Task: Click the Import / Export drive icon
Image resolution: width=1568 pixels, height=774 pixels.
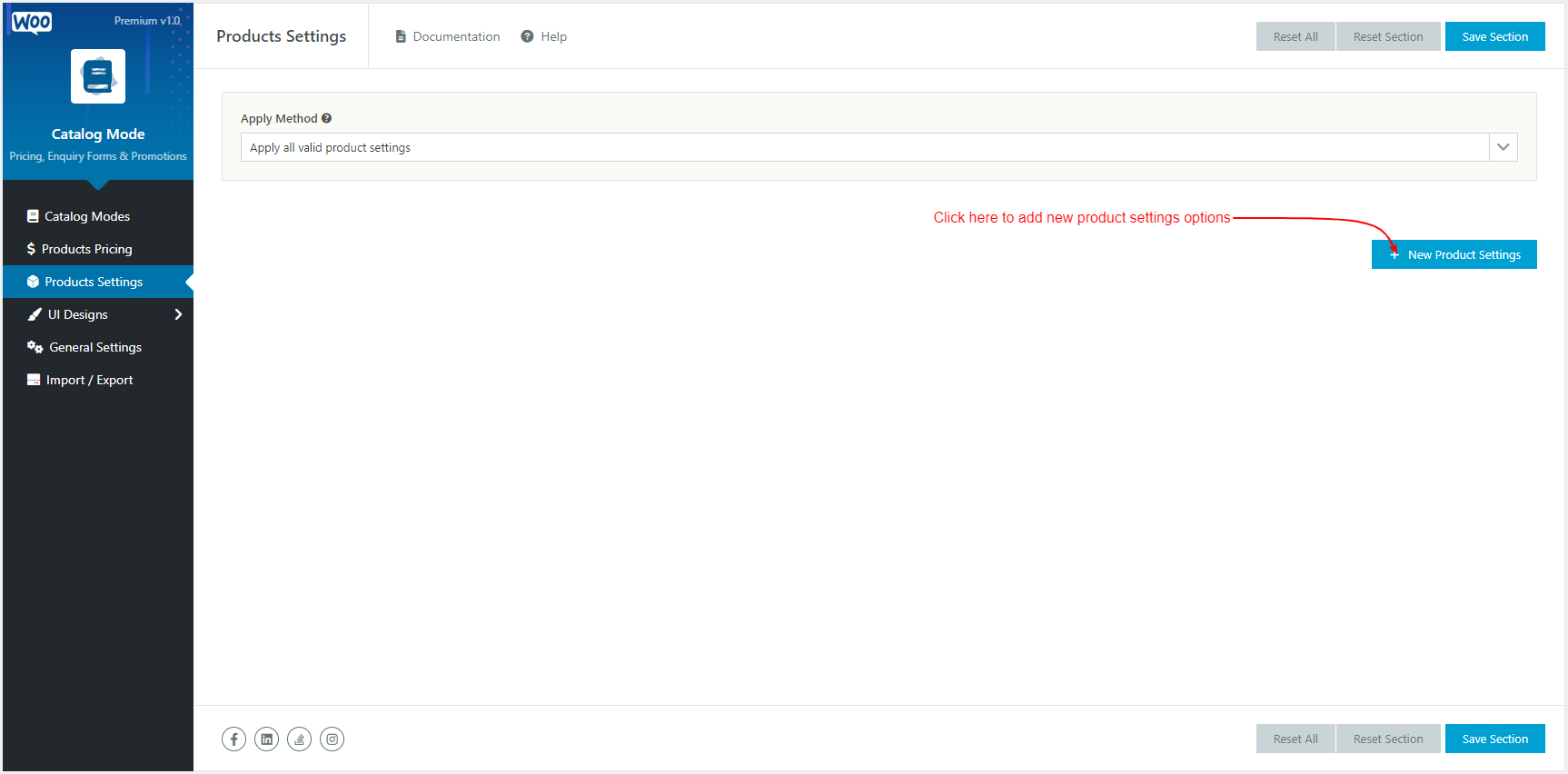Action: (x=34, y=380)
